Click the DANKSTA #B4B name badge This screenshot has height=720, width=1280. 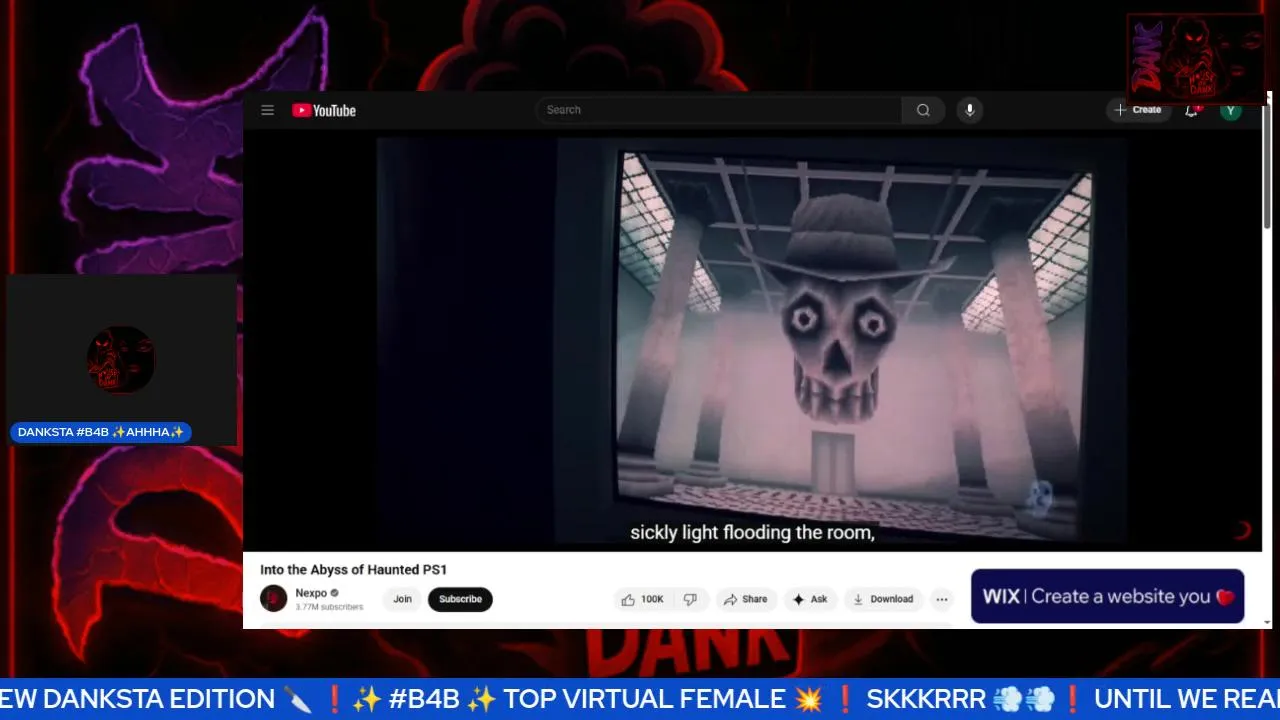pos(100,432)
